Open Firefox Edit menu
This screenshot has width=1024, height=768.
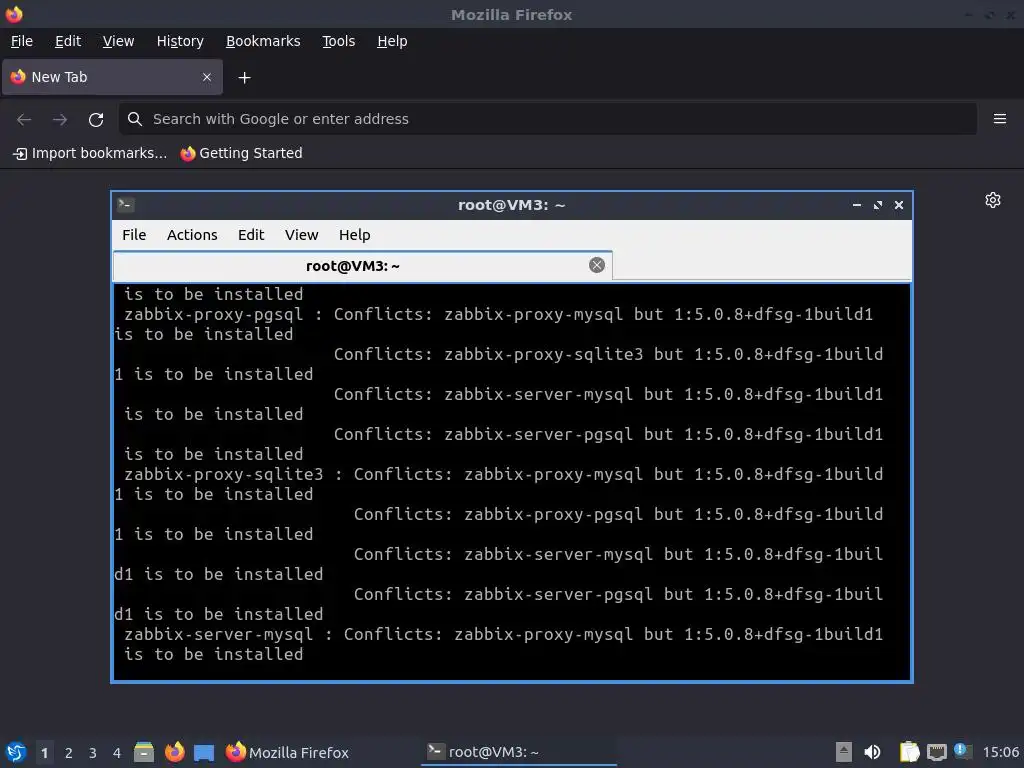point(68,41)
